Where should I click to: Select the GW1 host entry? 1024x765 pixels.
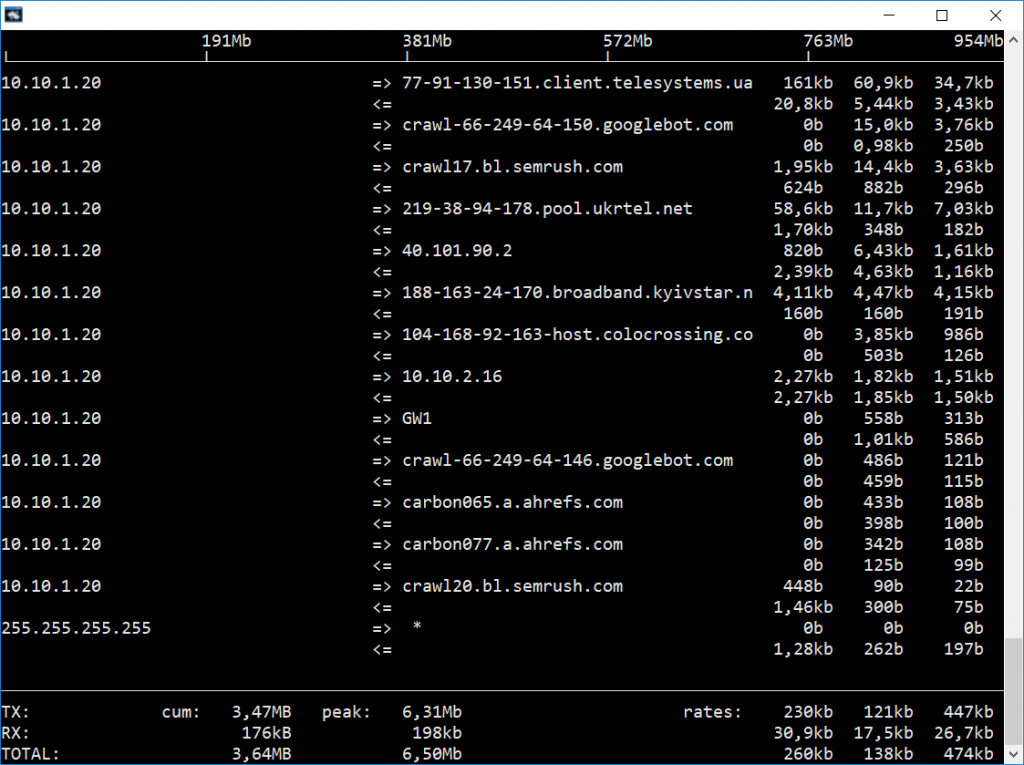[x=417, y=418]
